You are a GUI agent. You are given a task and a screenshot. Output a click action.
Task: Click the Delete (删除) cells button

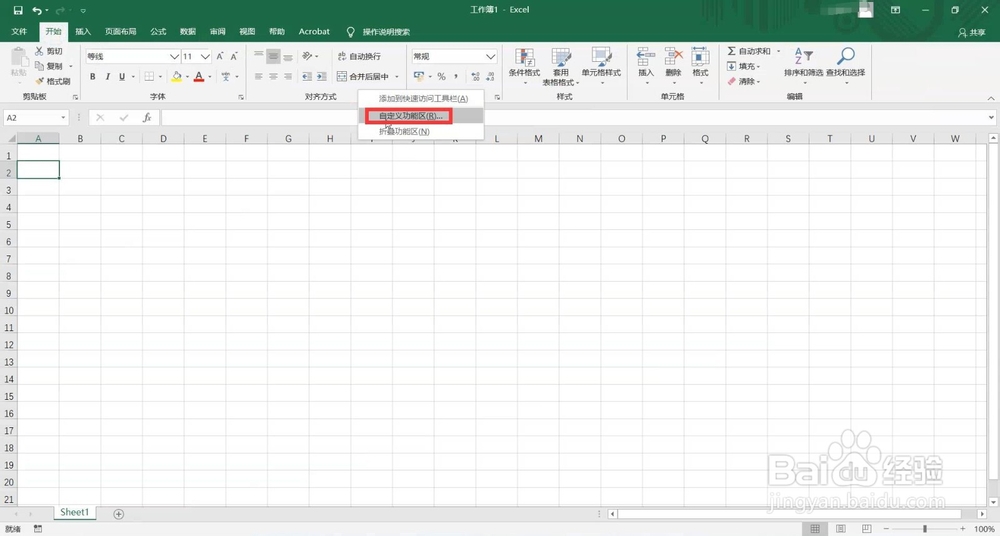(x=673, y=66)
